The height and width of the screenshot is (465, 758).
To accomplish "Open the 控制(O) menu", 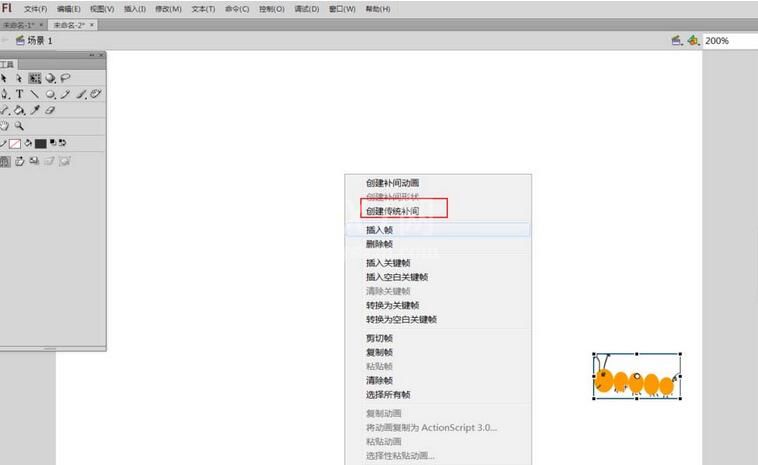I will click(272, 9).
